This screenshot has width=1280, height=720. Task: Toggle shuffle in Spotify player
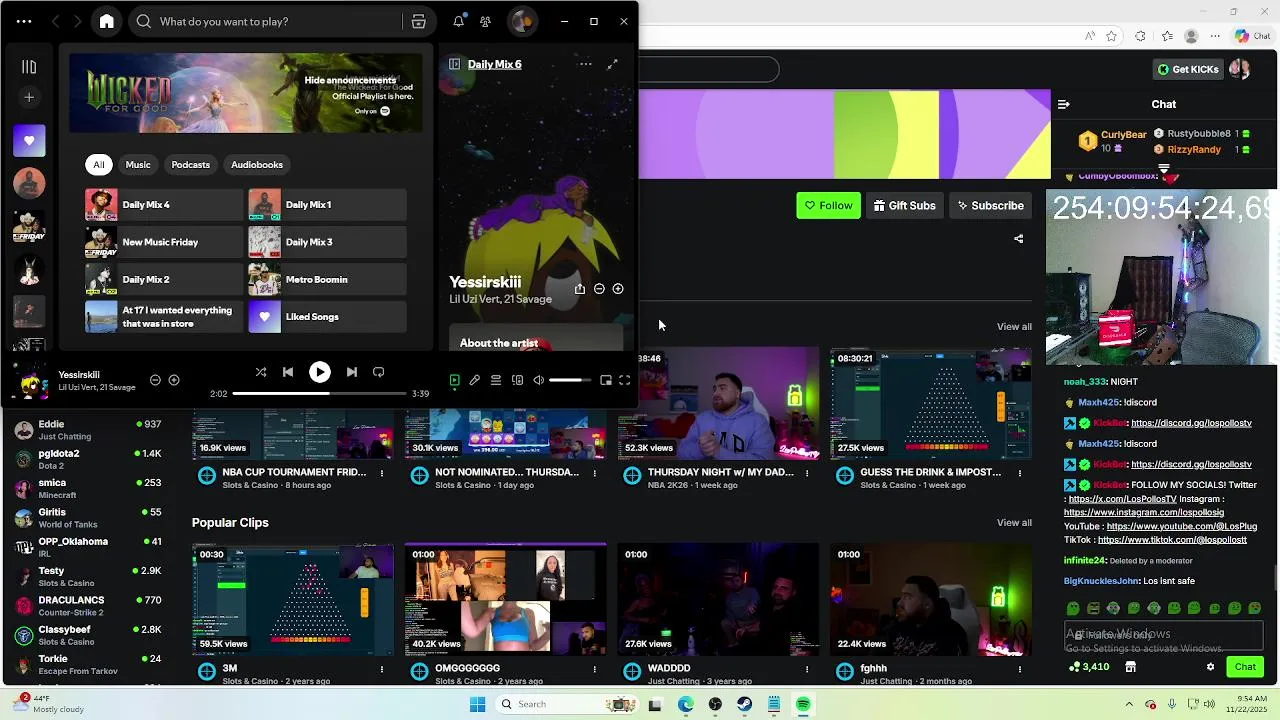pyautogui.click(x=261, y=372)
